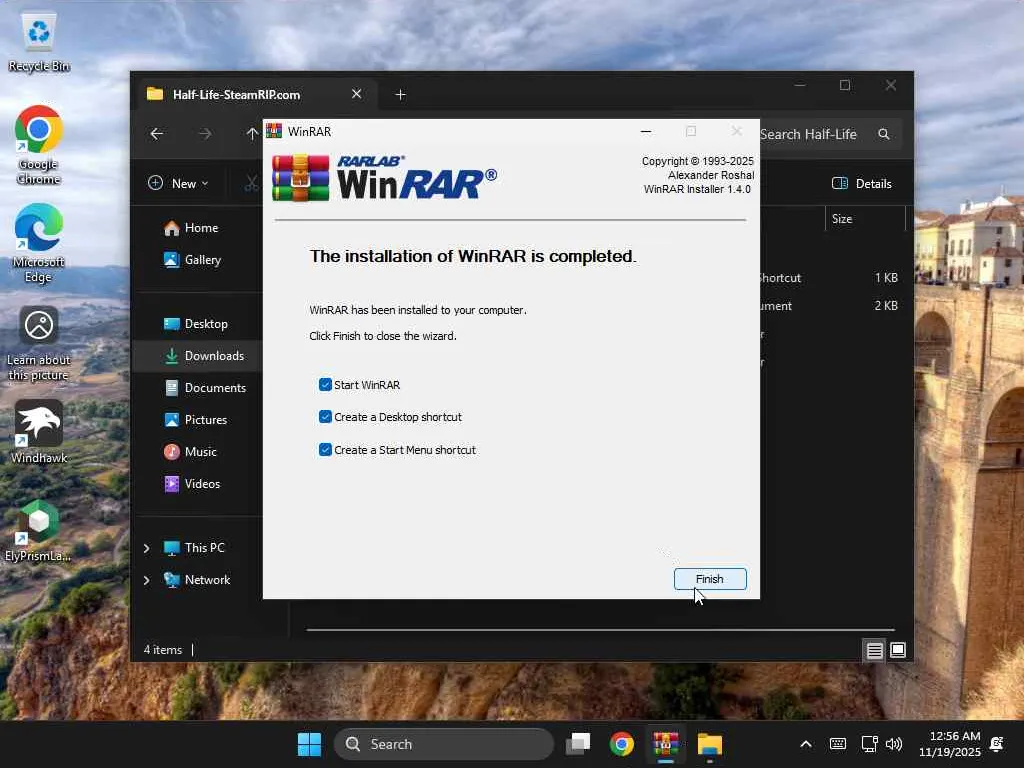Viewport: 1024px width, 768px height.
Task: Switch Explorer to large thumbnails view
Action: coord(898,650)
